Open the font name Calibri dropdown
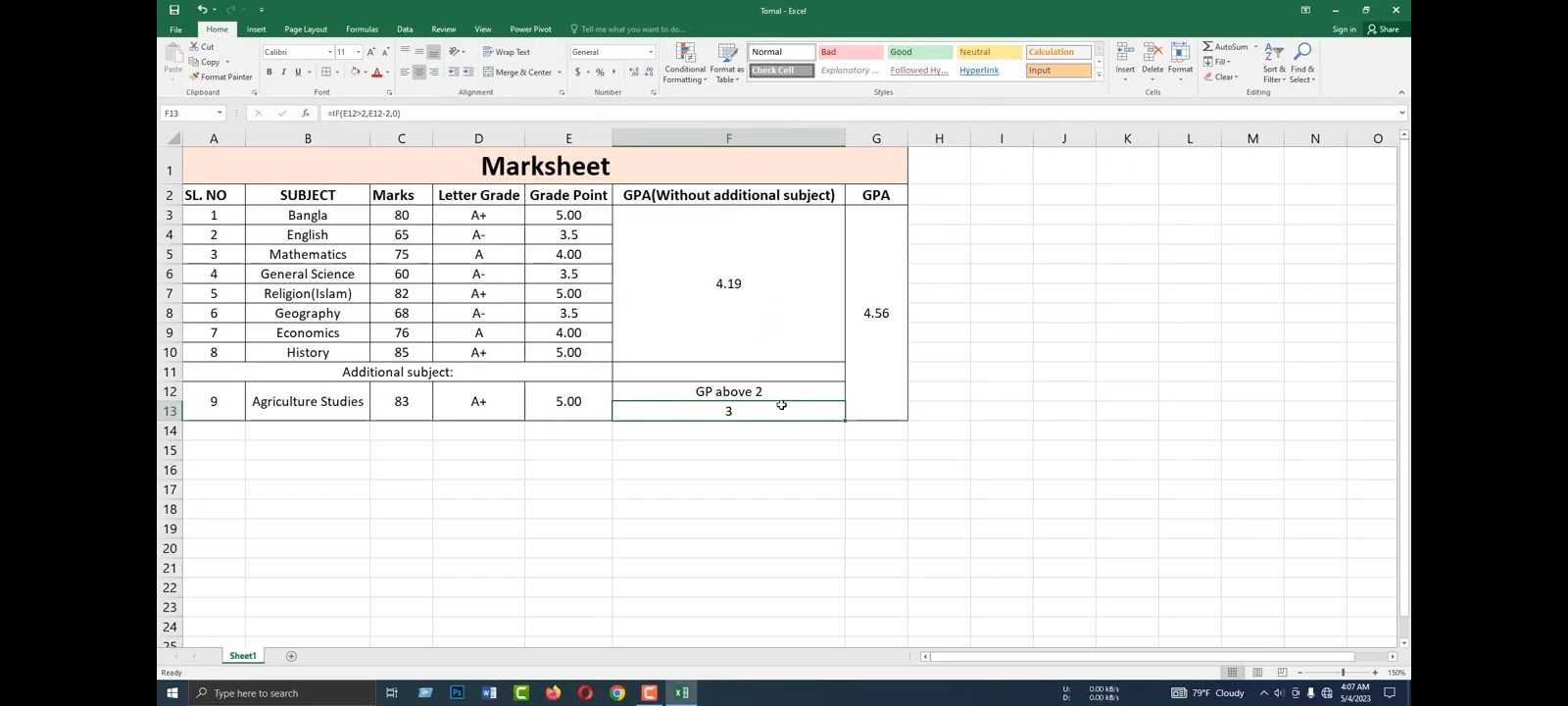Image resolution: width=1568 pixels, height=706 pixels. (x=329, y=52)
